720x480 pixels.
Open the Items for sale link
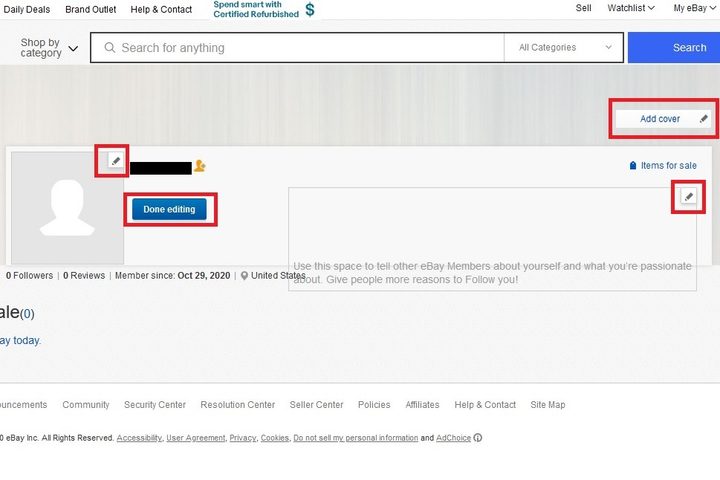[669, 165]
